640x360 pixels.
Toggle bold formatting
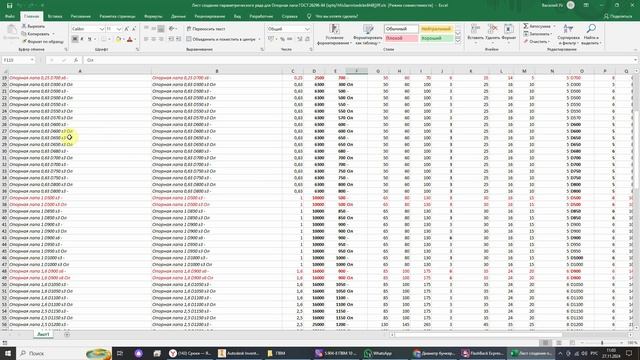click(x=75, y=39)
